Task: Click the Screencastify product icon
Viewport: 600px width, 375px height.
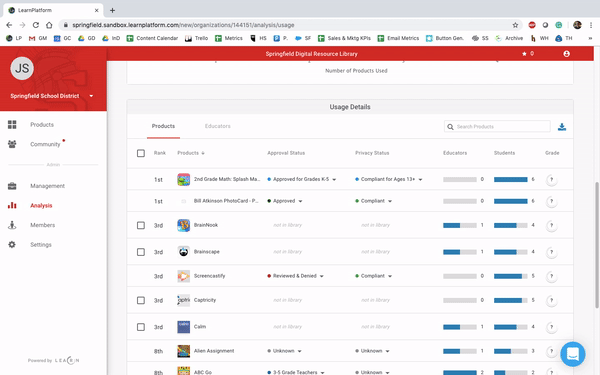Action: tap(184, 276)
